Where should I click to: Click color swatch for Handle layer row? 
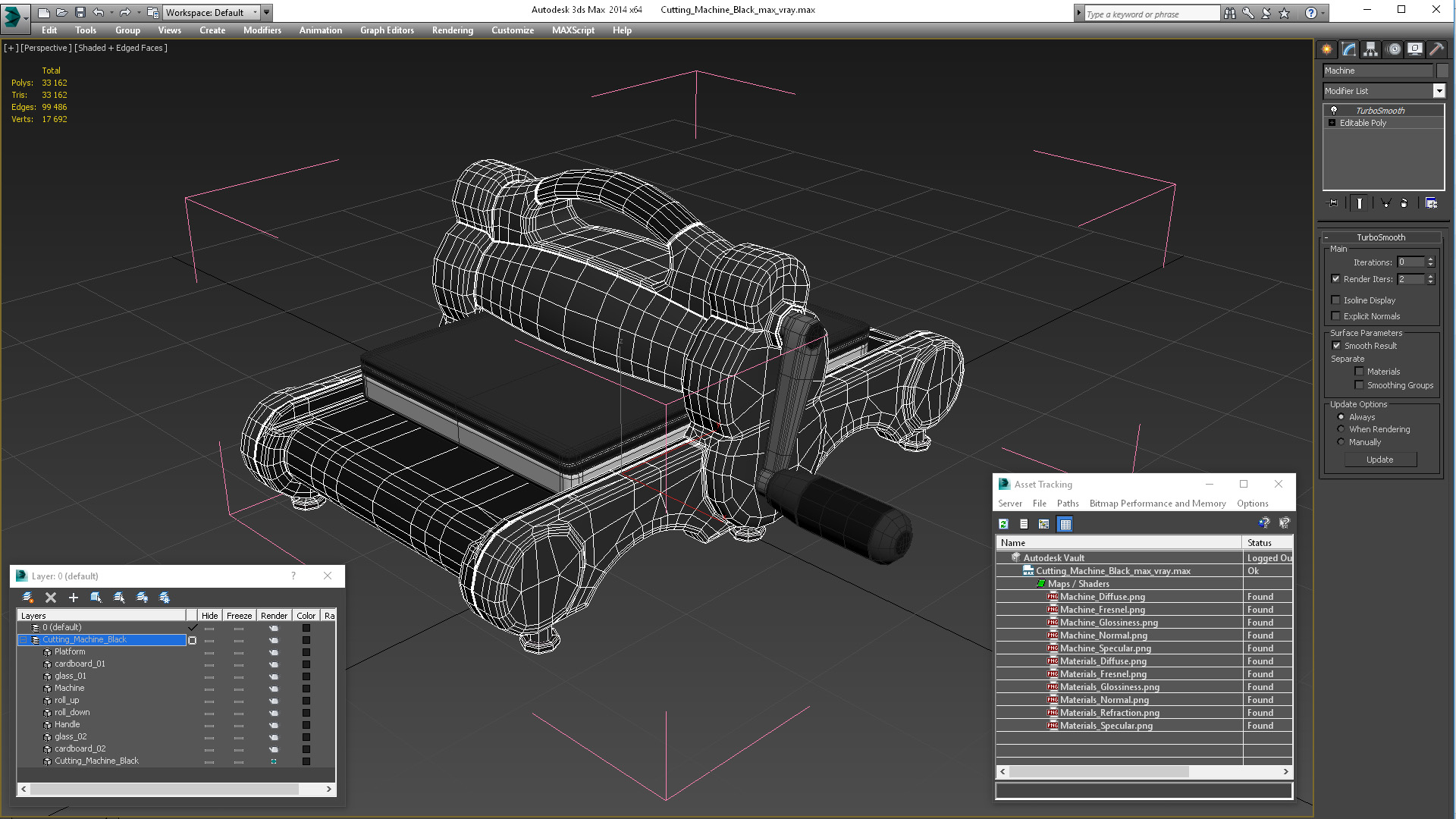306,725
